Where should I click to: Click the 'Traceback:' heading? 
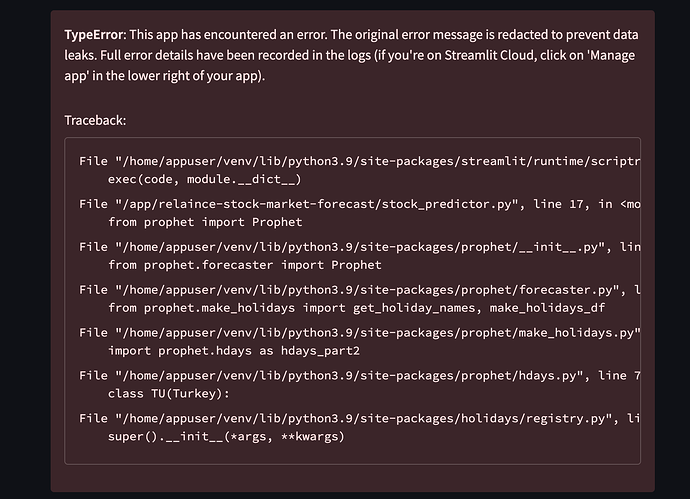[95, 120]
